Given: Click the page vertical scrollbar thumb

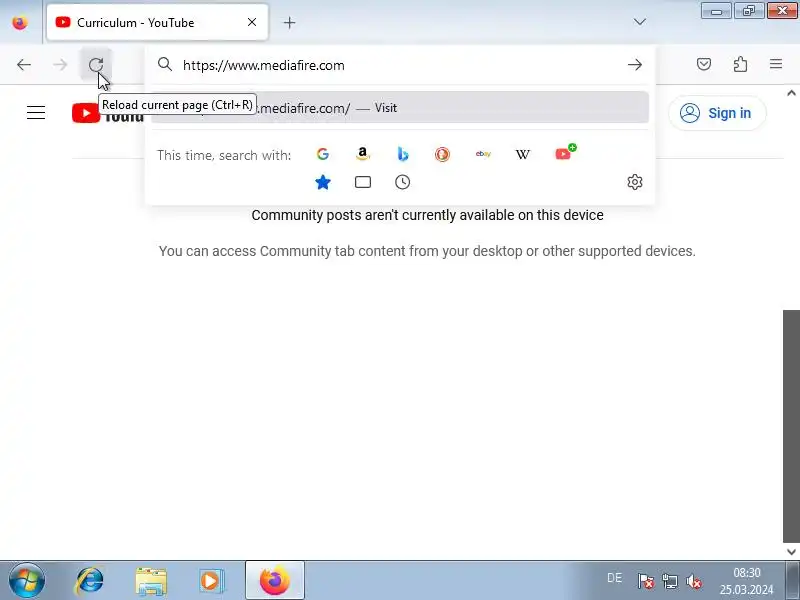Looking at the screenshot, I should point(791,426).
